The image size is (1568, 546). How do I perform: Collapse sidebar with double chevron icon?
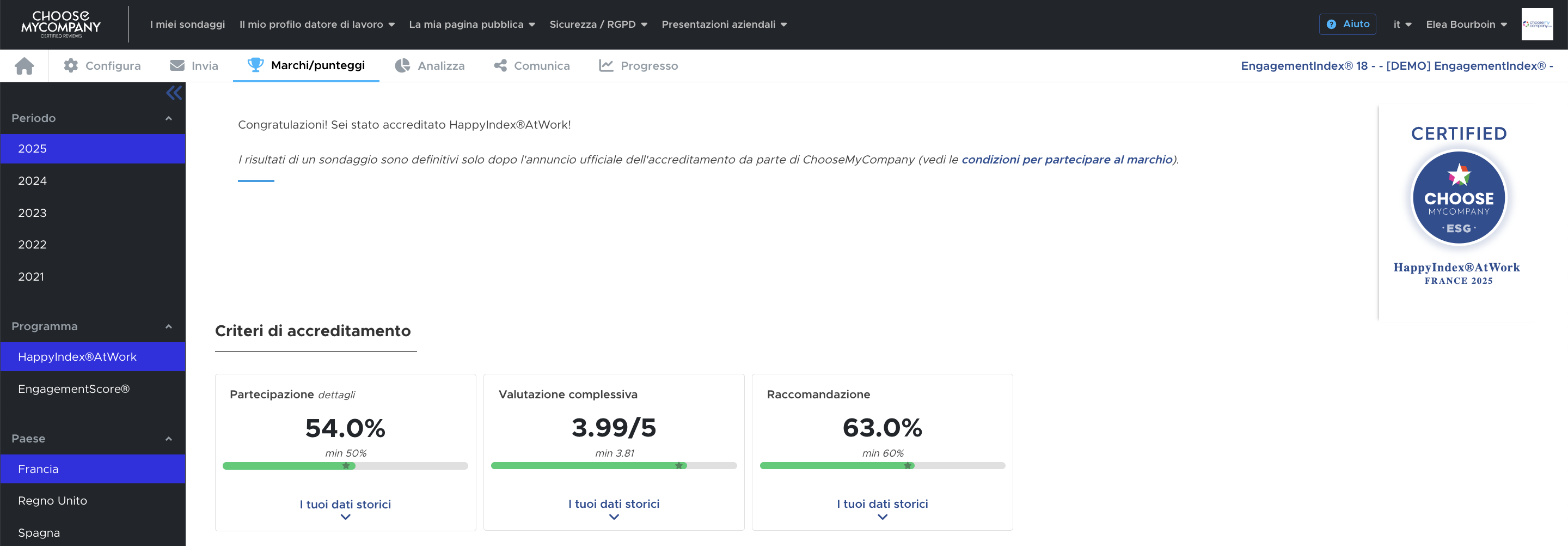[x=174, y=93]
